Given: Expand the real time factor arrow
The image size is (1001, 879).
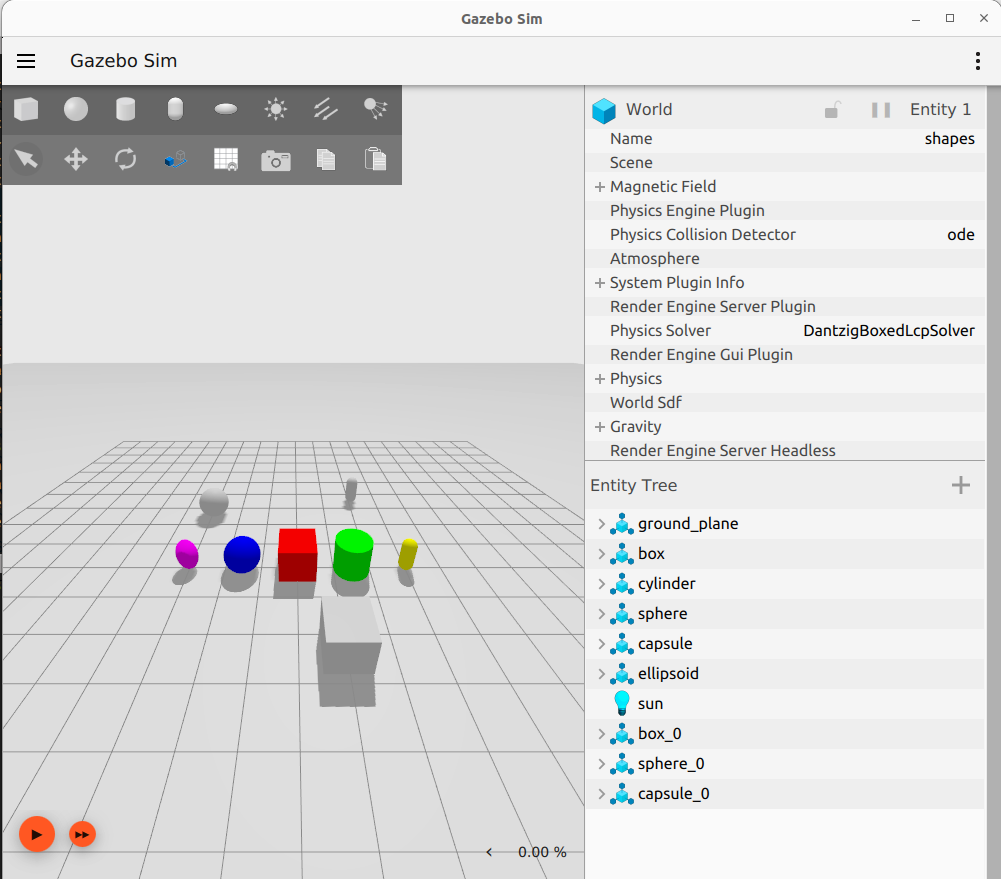Looking at the screenshot, I should (490, 852).
